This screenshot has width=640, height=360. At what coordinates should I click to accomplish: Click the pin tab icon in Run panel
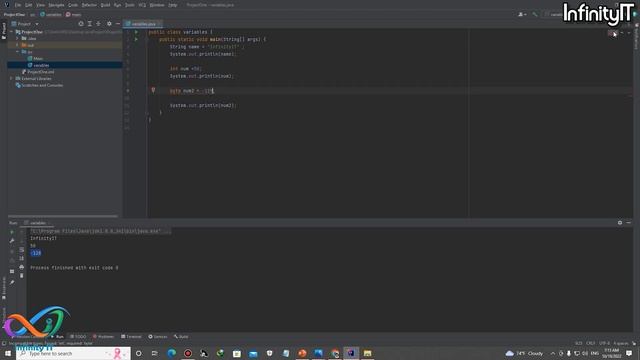pos(12,282)
